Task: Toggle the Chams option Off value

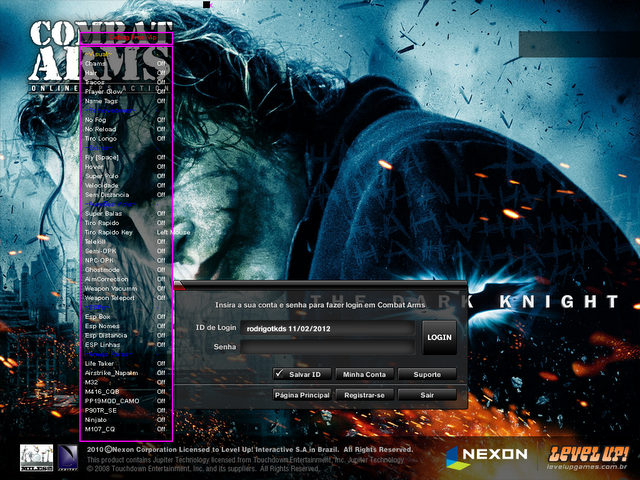Action: pos(161,63)
